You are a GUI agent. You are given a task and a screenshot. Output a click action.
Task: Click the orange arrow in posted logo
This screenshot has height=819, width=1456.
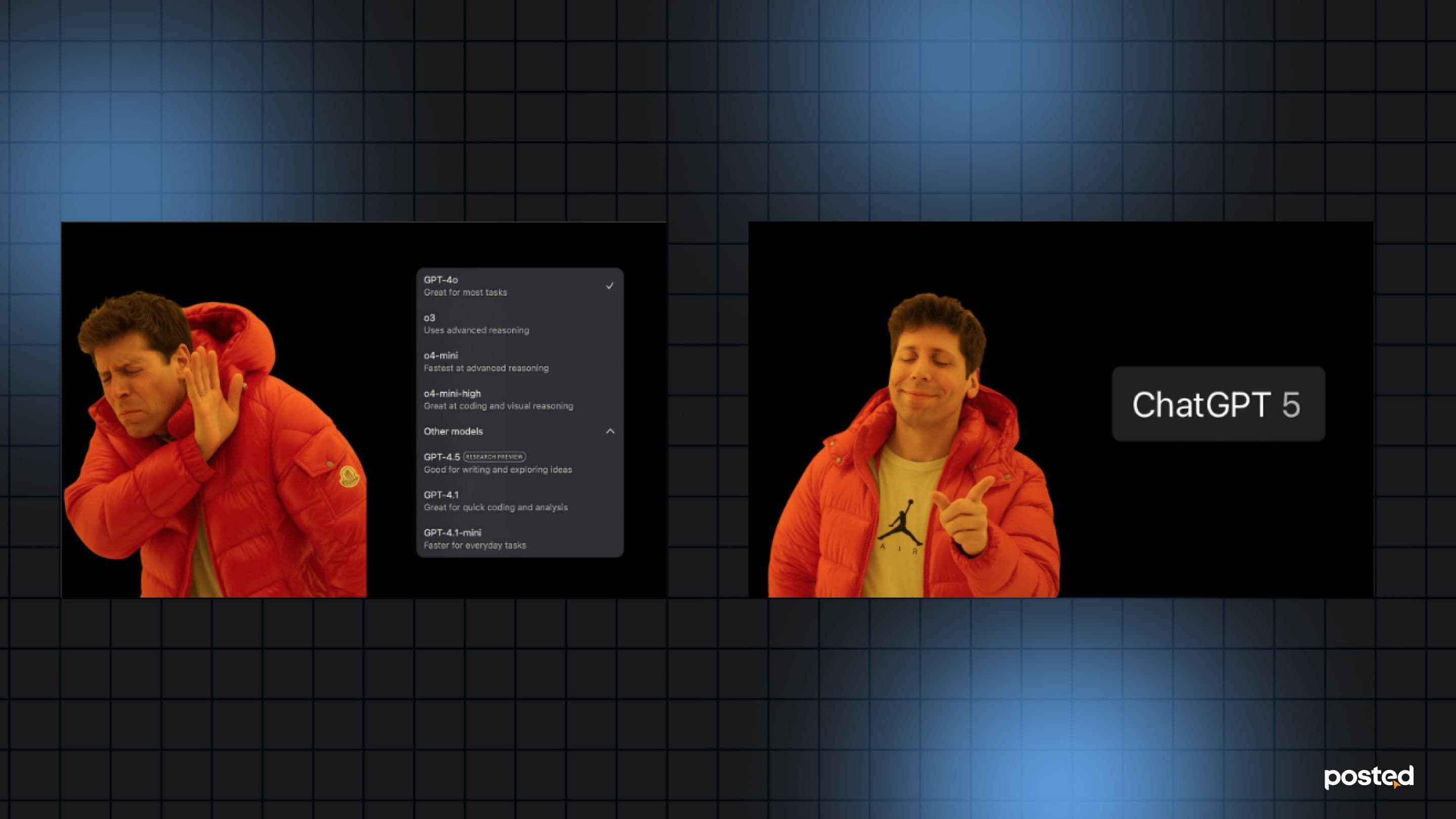(1396, 785)
